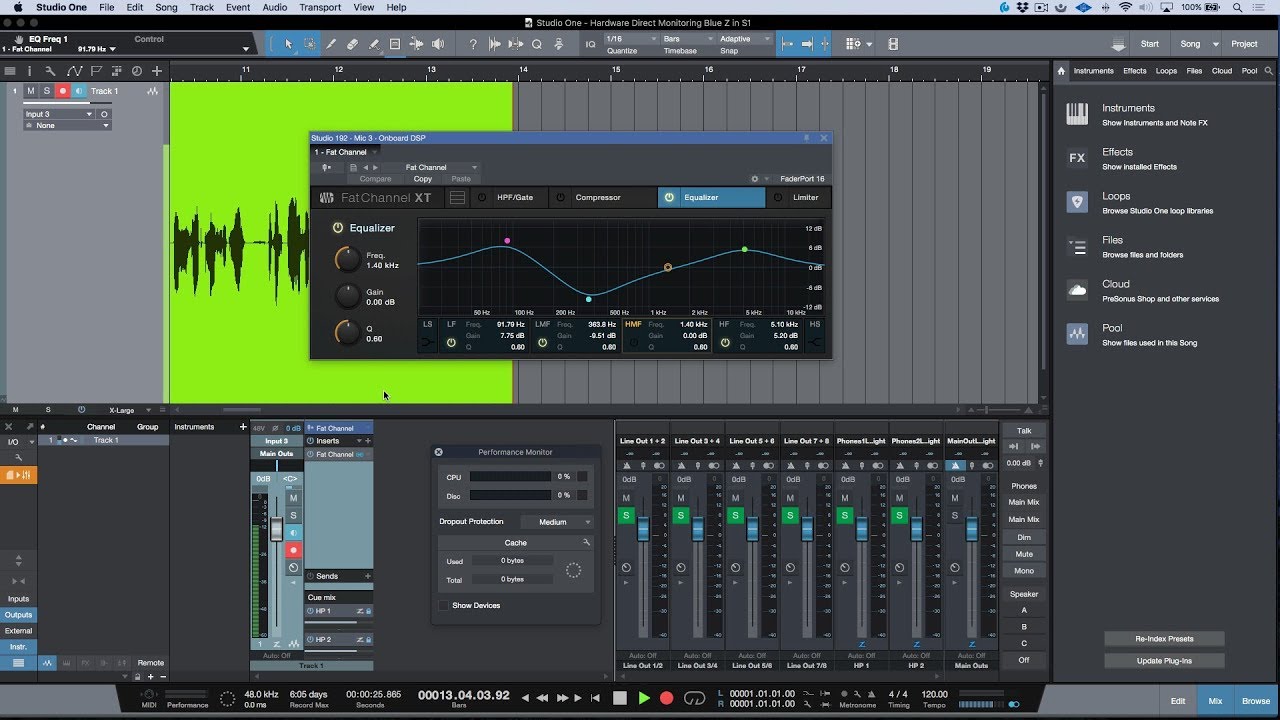Viewport: 1280px width, 720px height.
Task: Toggle the HF band power button
Action: [x=726, y=342]
